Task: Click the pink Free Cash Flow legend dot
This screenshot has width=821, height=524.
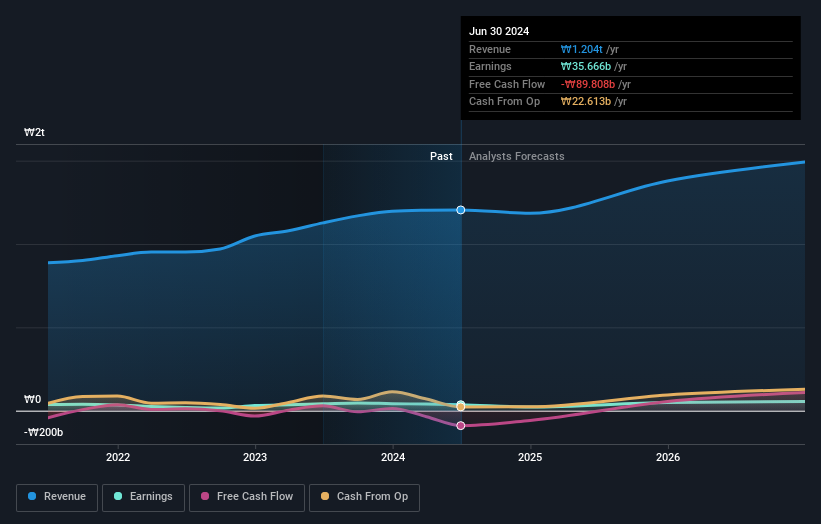Action: click(205, 496)
